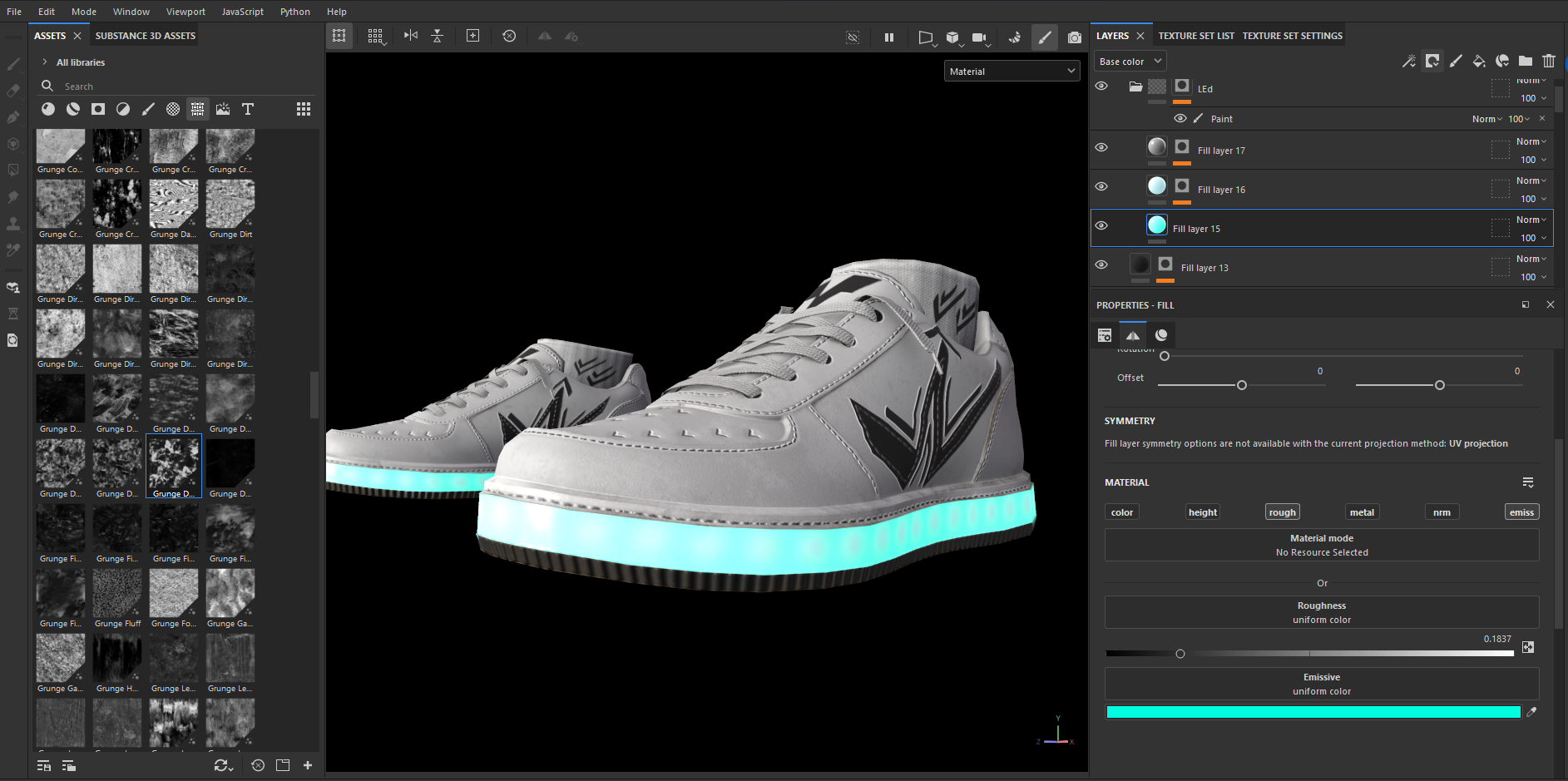The image size is (1568, 781).
Task: Click the Material mode resource button
Action: 1321,546
